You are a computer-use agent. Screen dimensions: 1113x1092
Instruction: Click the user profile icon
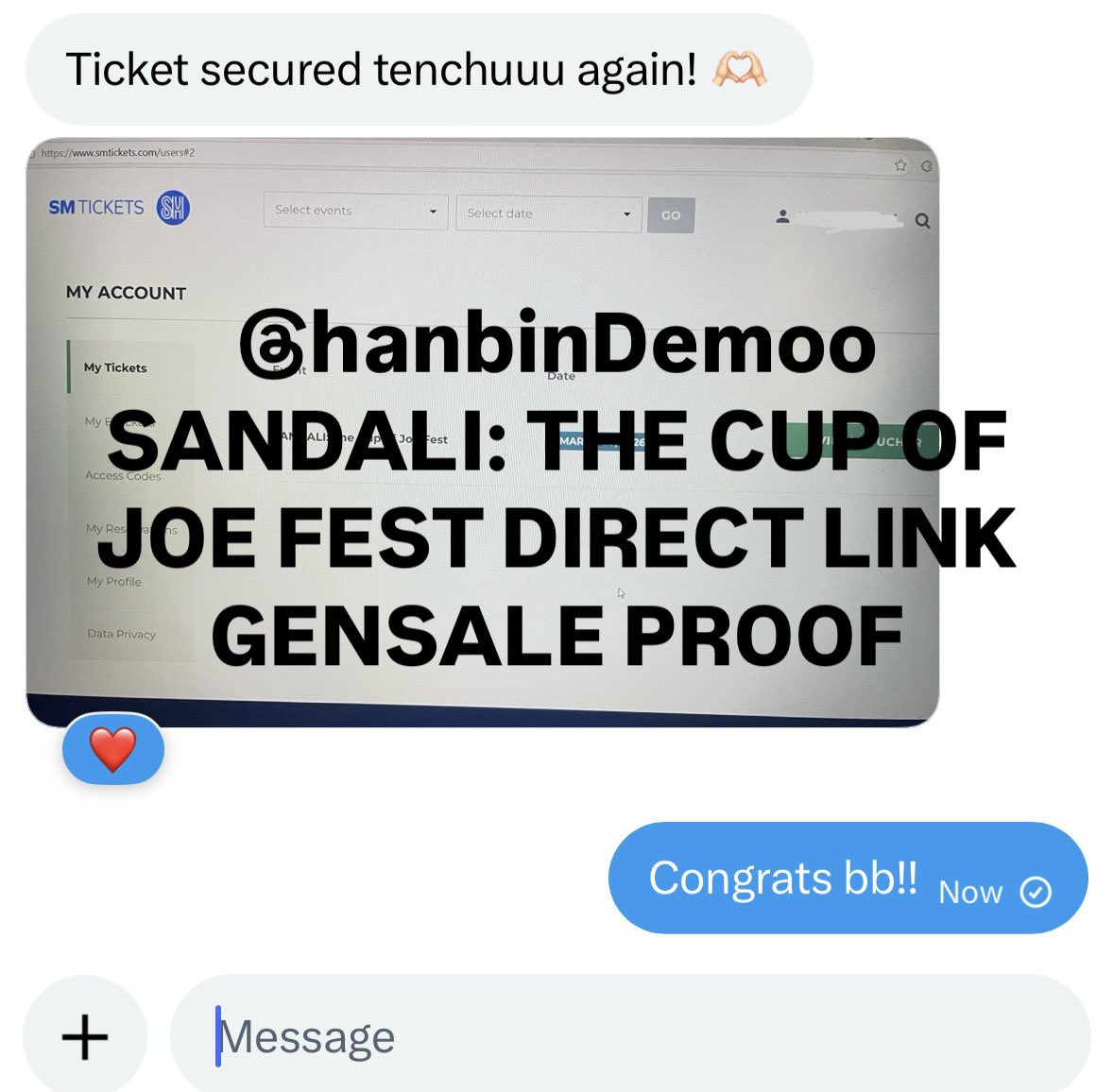[x=782, y=216]
